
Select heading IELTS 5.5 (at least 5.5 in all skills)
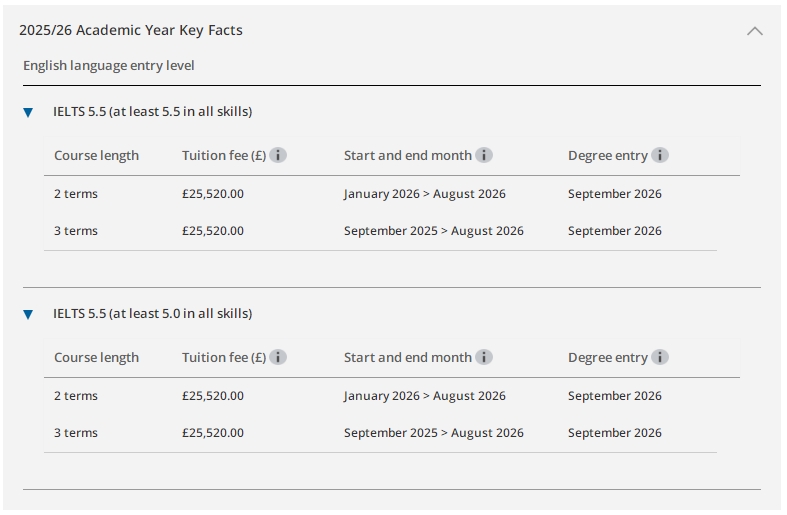[x=152, y=111]
